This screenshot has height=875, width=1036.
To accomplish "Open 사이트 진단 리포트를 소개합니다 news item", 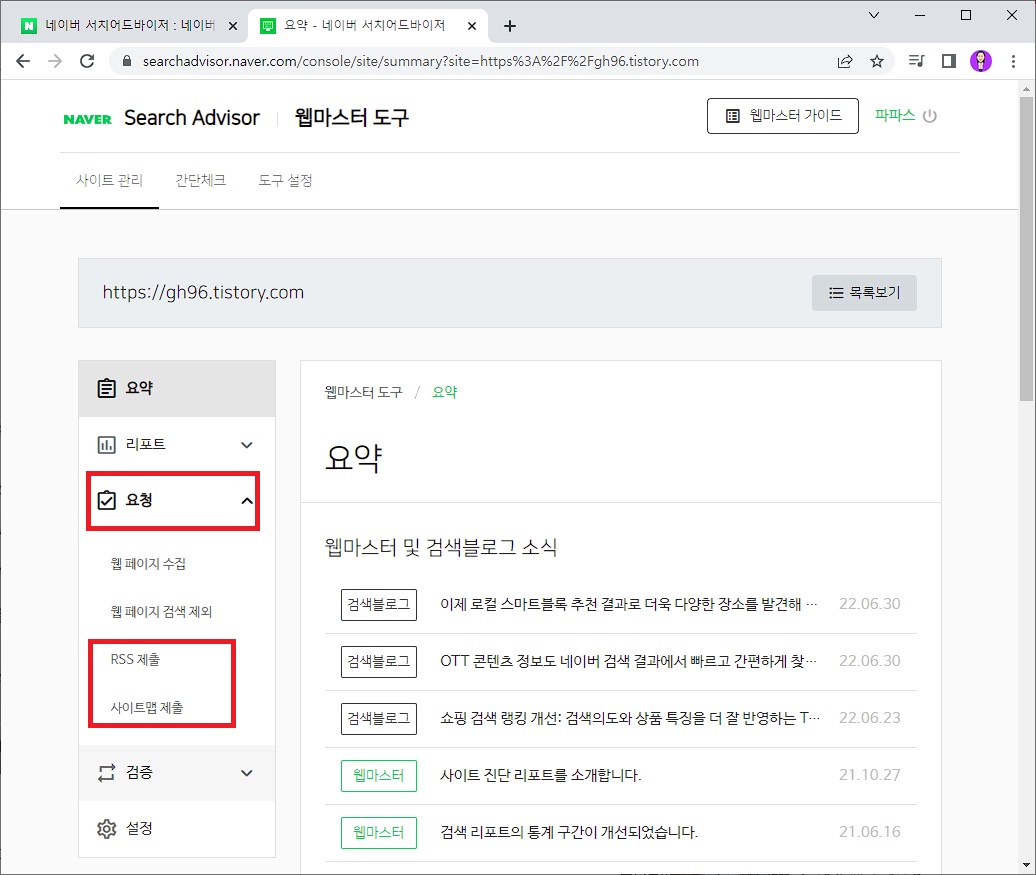I will coord(540,775).
